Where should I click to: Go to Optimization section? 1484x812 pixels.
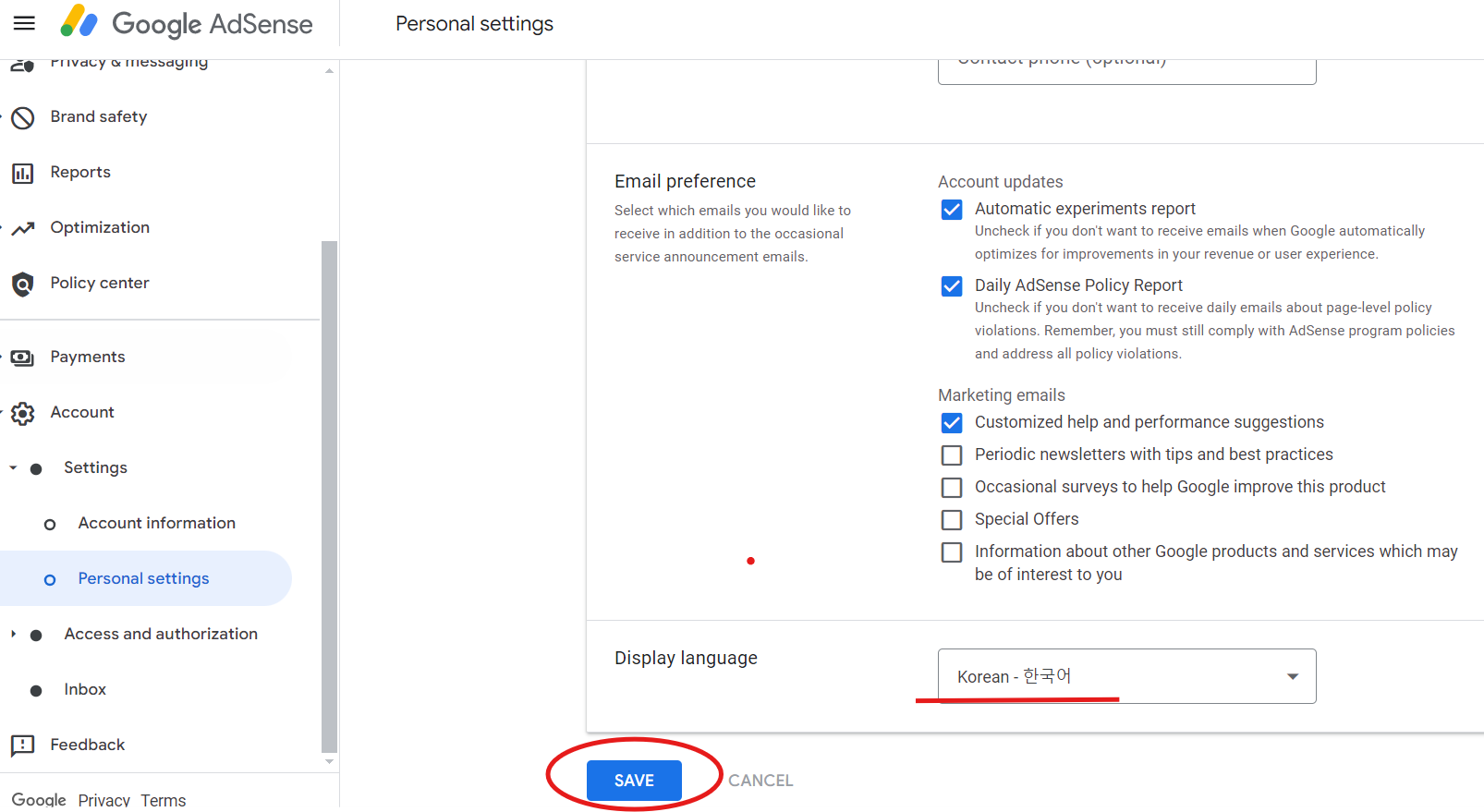[100, 227]
